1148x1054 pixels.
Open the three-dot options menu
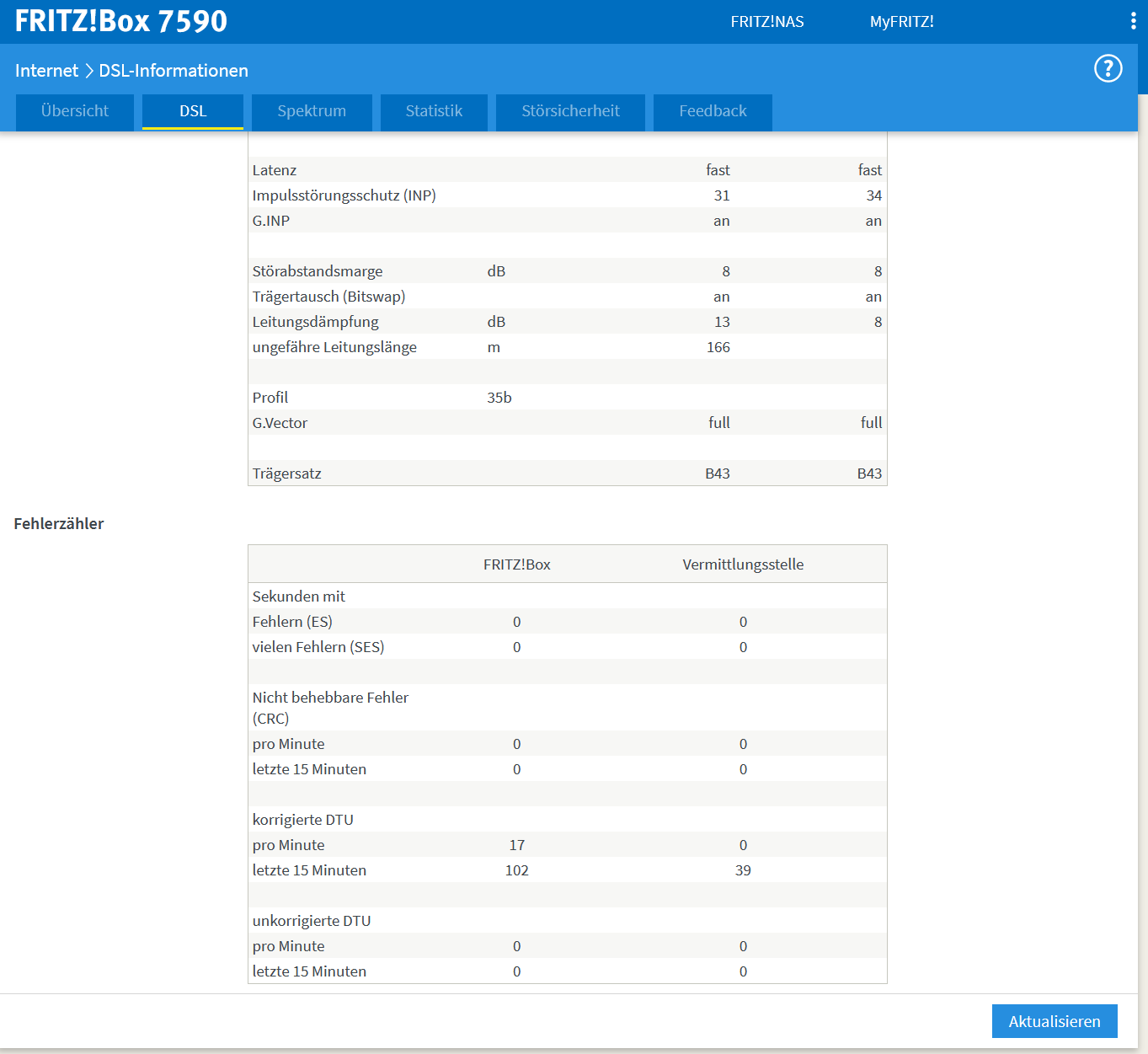1133,21
